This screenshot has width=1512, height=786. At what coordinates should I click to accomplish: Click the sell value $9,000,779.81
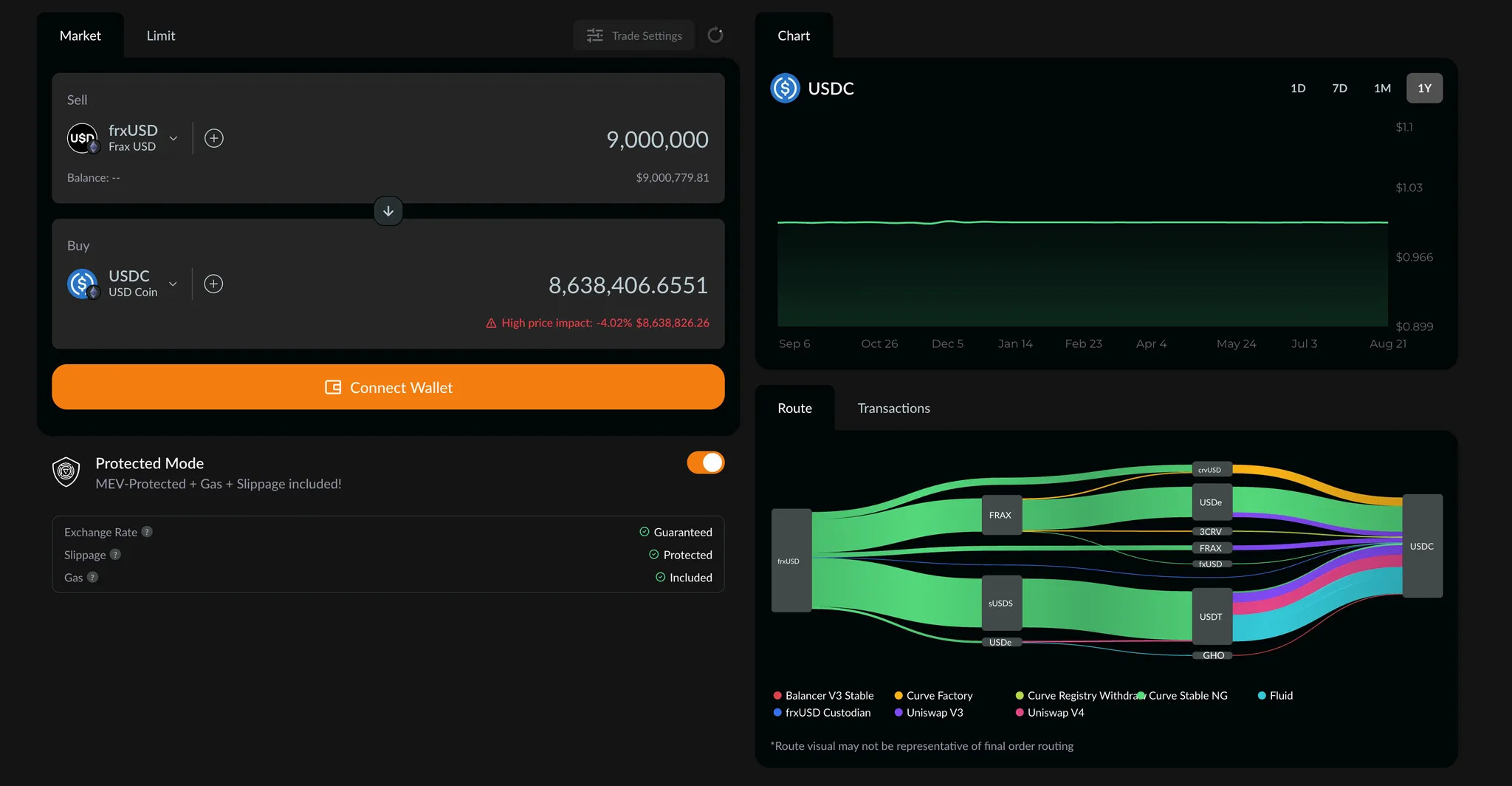pos(673,178)
